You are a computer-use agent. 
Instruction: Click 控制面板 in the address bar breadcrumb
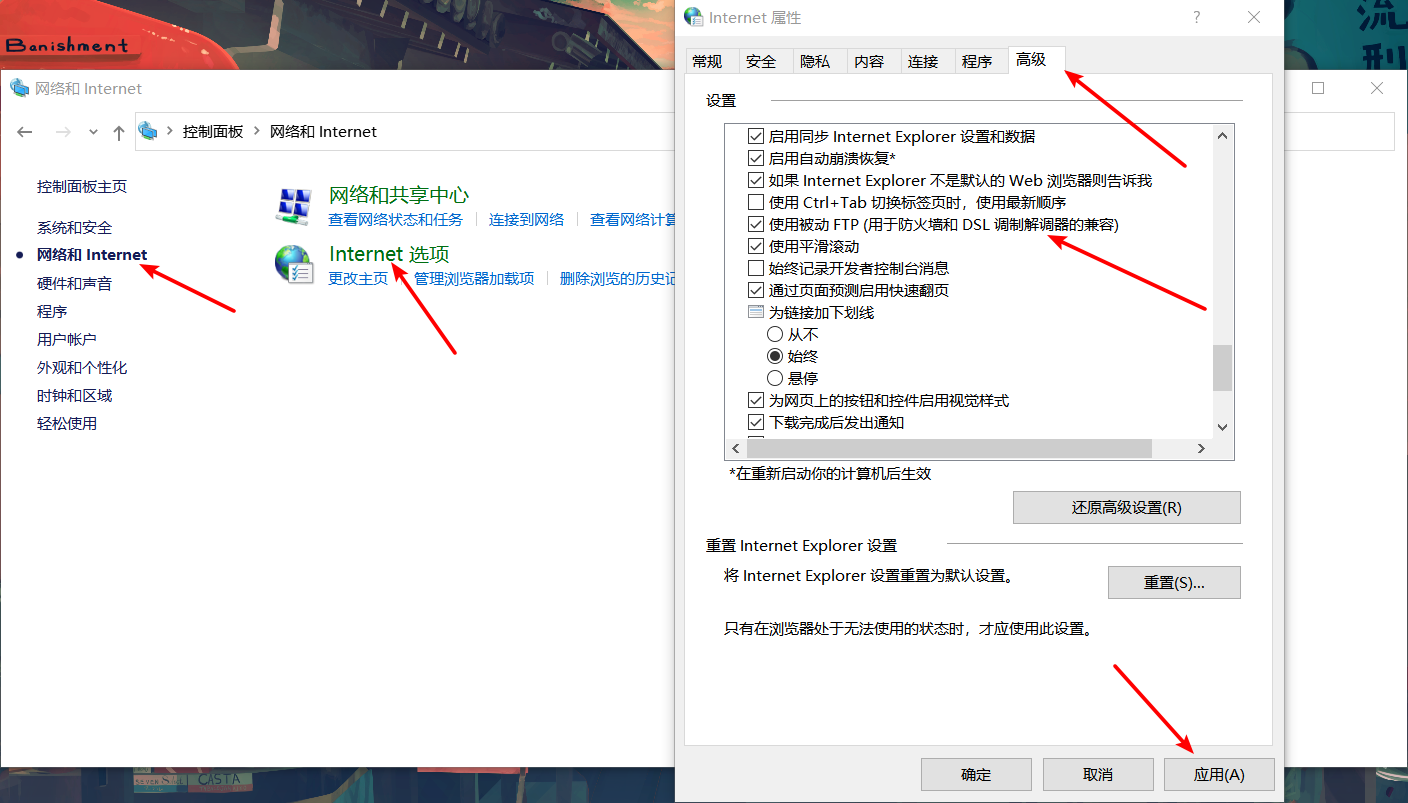click(x=213, y=132)
